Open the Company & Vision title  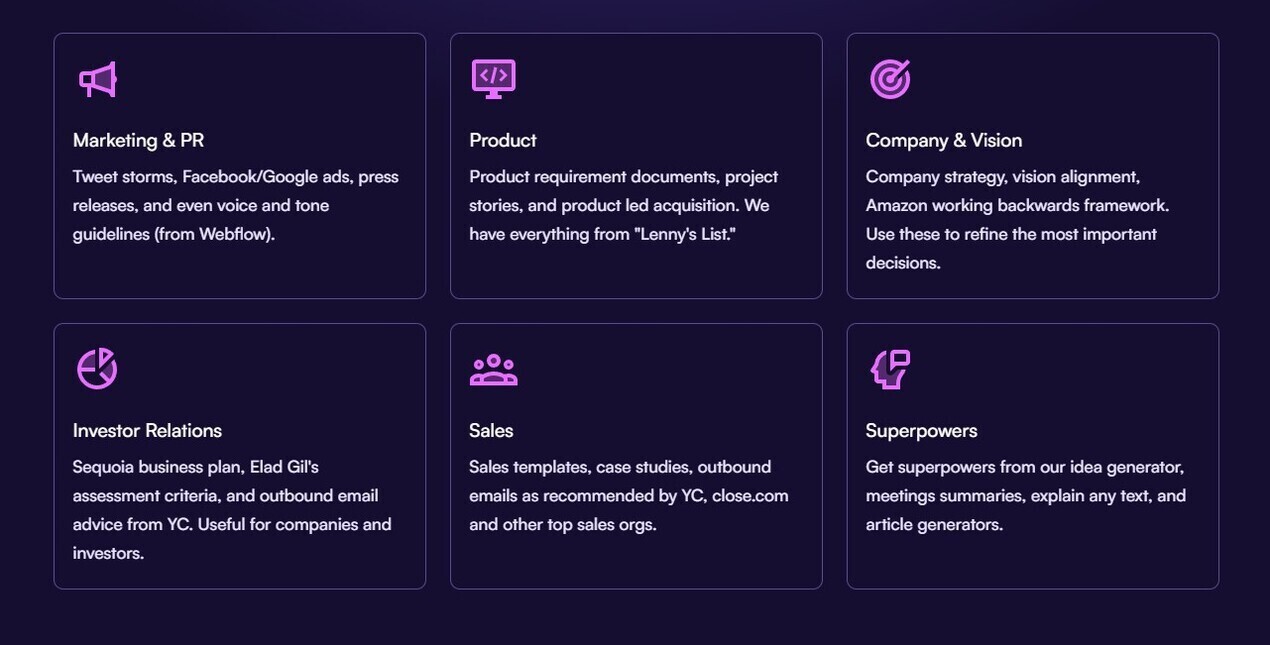943,140
